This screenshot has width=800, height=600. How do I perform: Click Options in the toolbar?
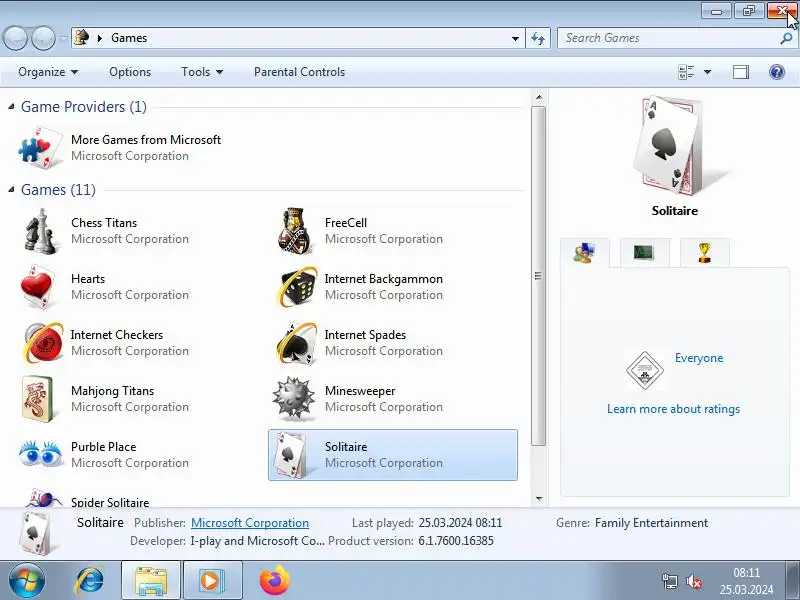pyautogui.click(x=130, y=72)
